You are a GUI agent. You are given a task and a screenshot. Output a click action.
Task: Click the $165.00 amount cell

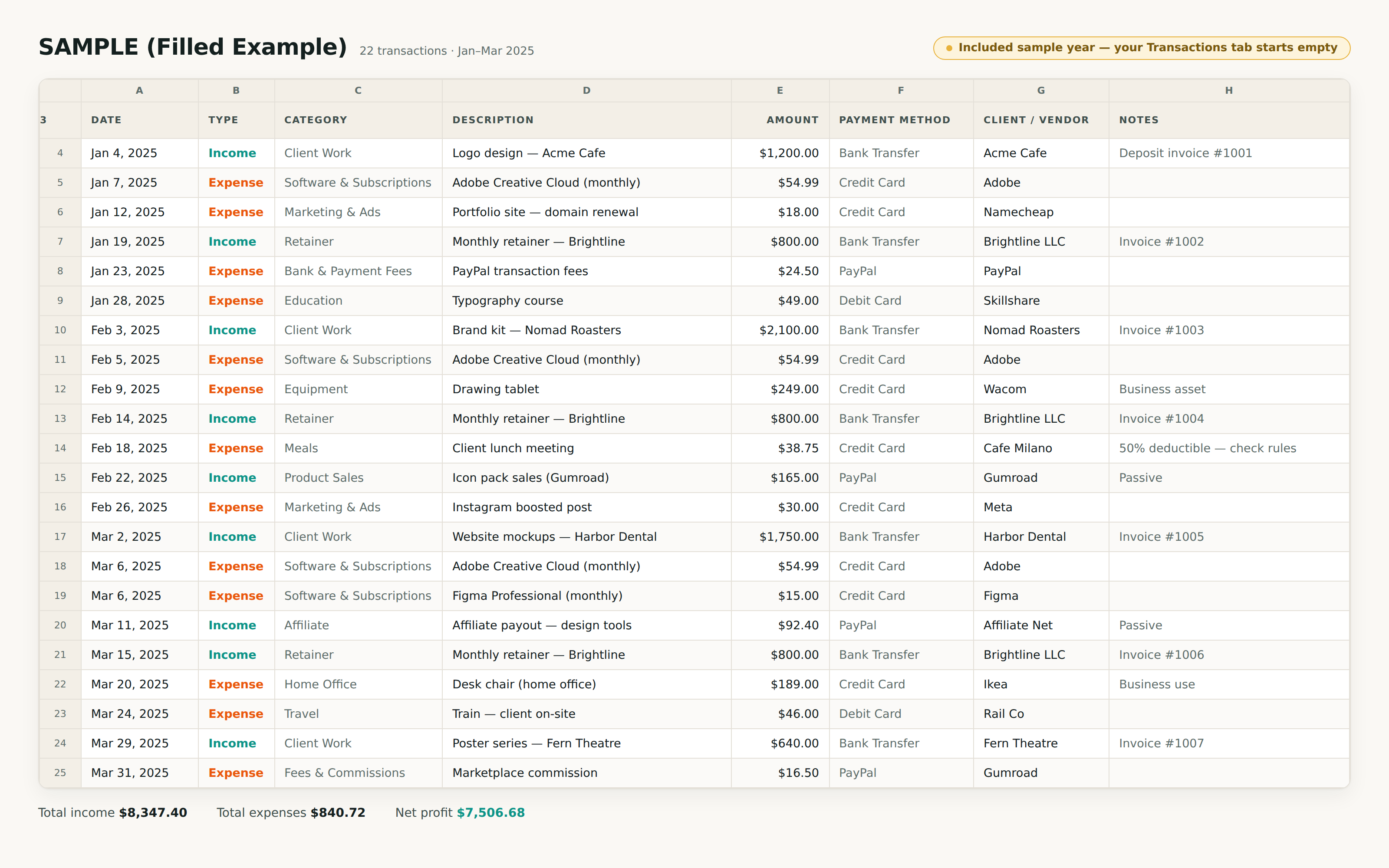click(780, 478)
